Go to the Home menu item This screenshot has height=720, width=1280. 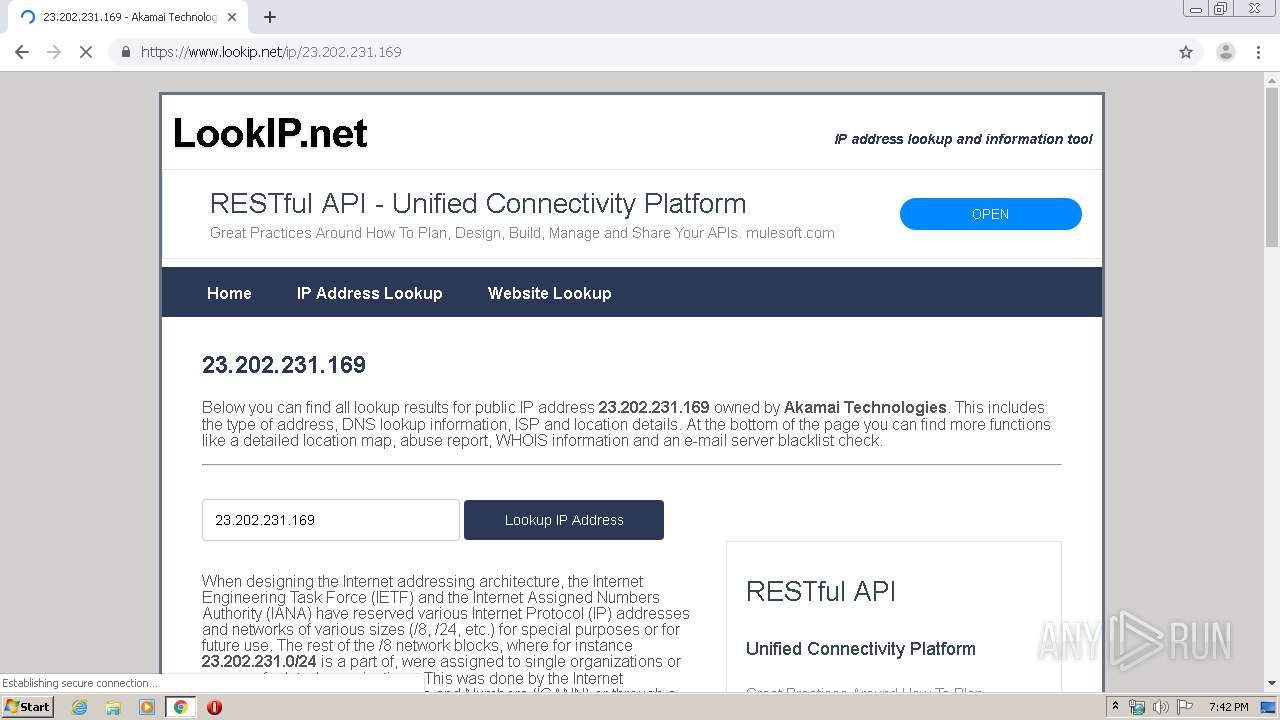coord(229,293)
